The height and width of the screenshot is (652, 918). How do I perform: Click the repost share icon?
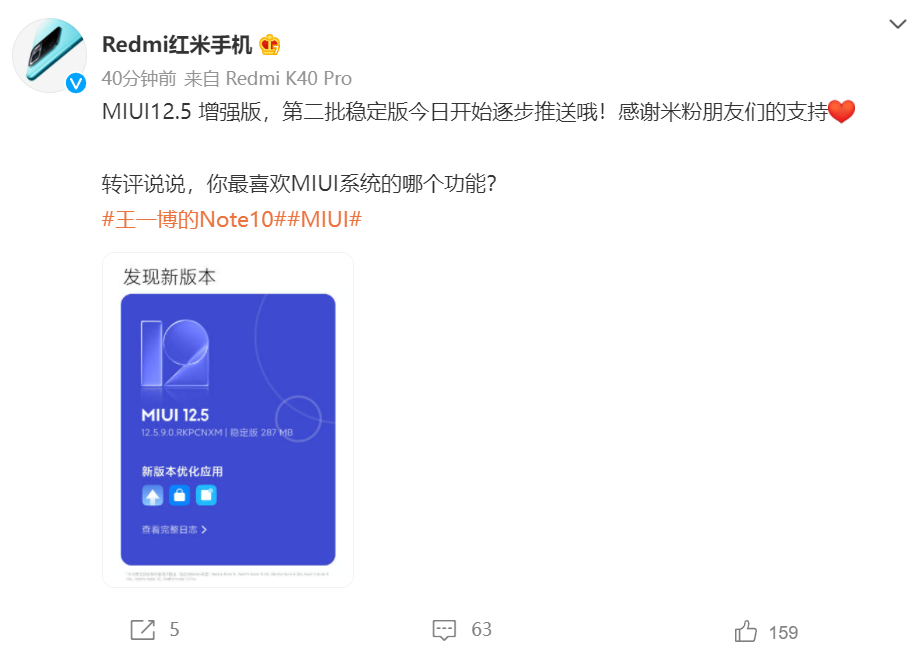[x=142, y=630]
